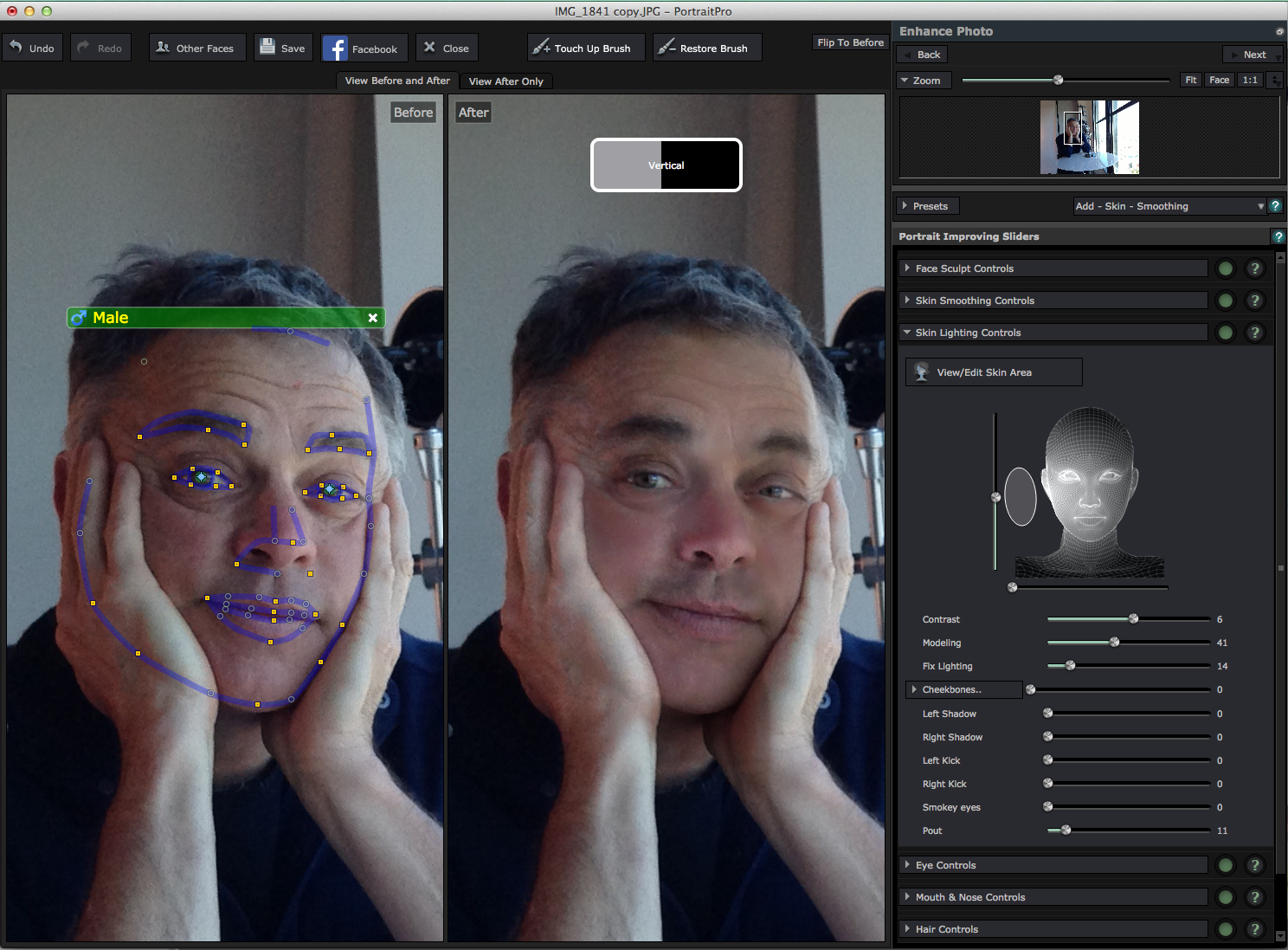Open help for Presets row

[x=1275, y=206]
